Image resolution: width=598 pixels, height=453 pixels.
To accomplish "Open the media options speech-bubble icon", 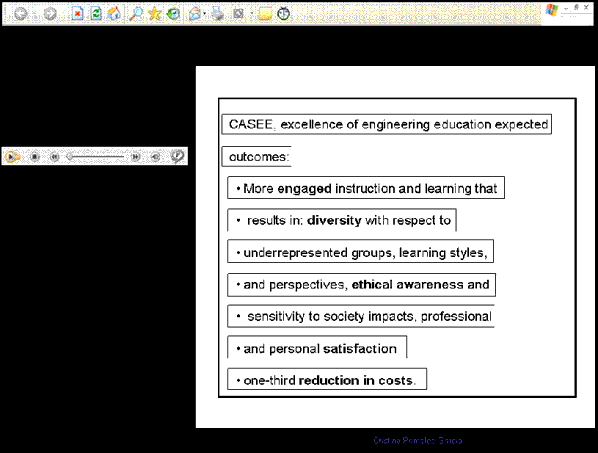I will (177, 156).
